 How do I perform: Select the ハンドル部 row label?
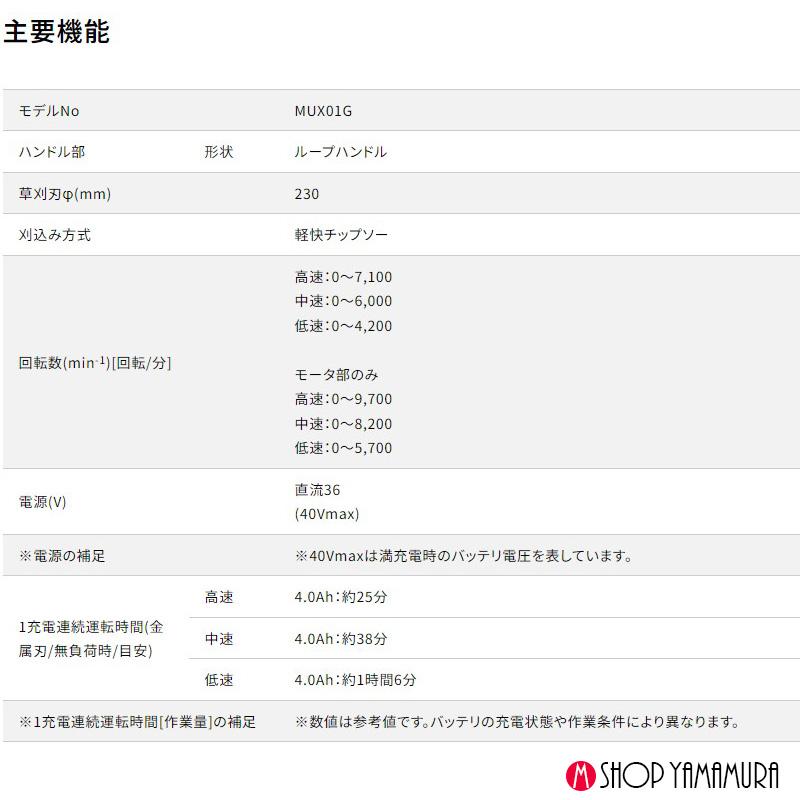(48, 152)
